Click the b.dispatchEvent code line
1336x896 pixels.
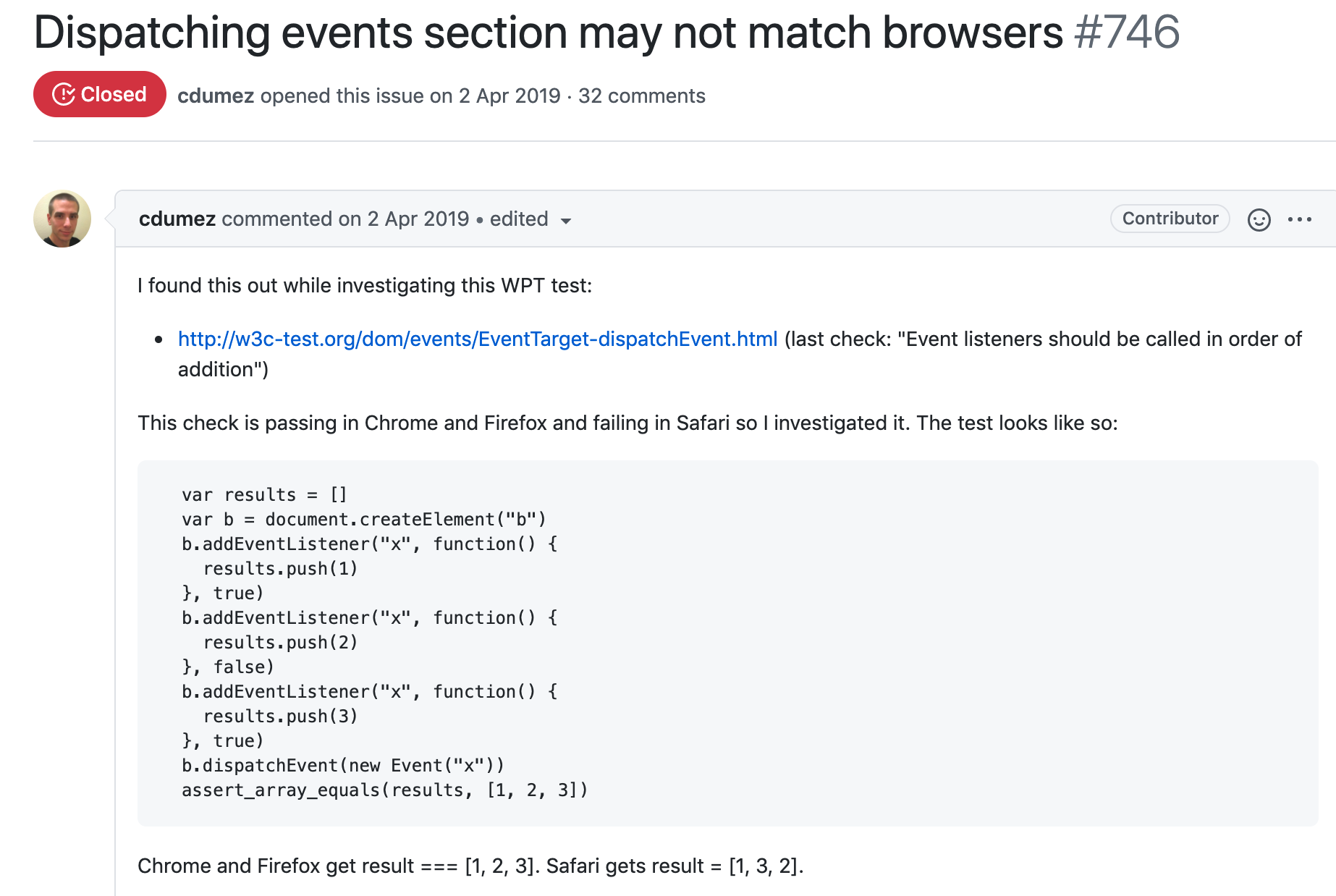point(343,765)
